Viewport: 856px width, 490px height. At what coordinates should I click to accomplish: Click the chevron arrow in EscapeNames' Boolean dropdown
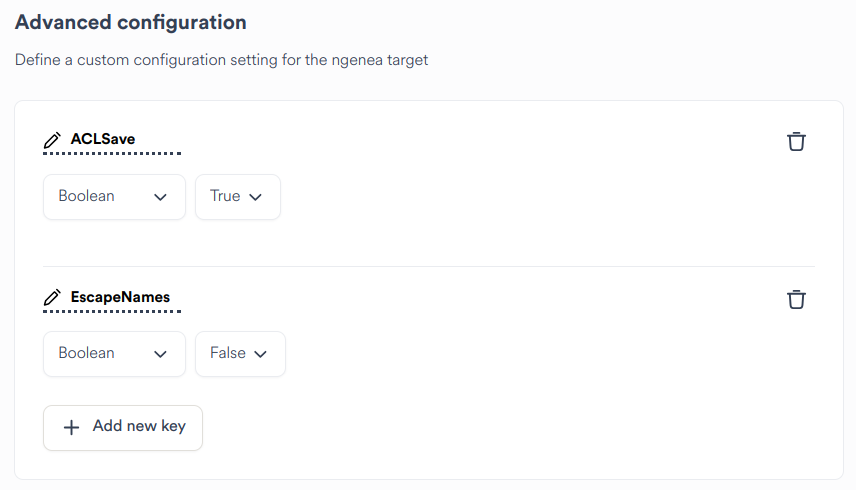pyautogui.click(x=160, y=354)
